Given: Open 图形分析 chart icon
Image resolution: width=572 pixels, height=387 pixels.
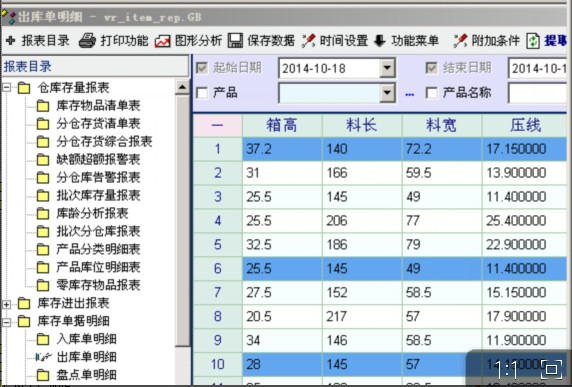Looking at the screenshot, I should pos(162,41).
